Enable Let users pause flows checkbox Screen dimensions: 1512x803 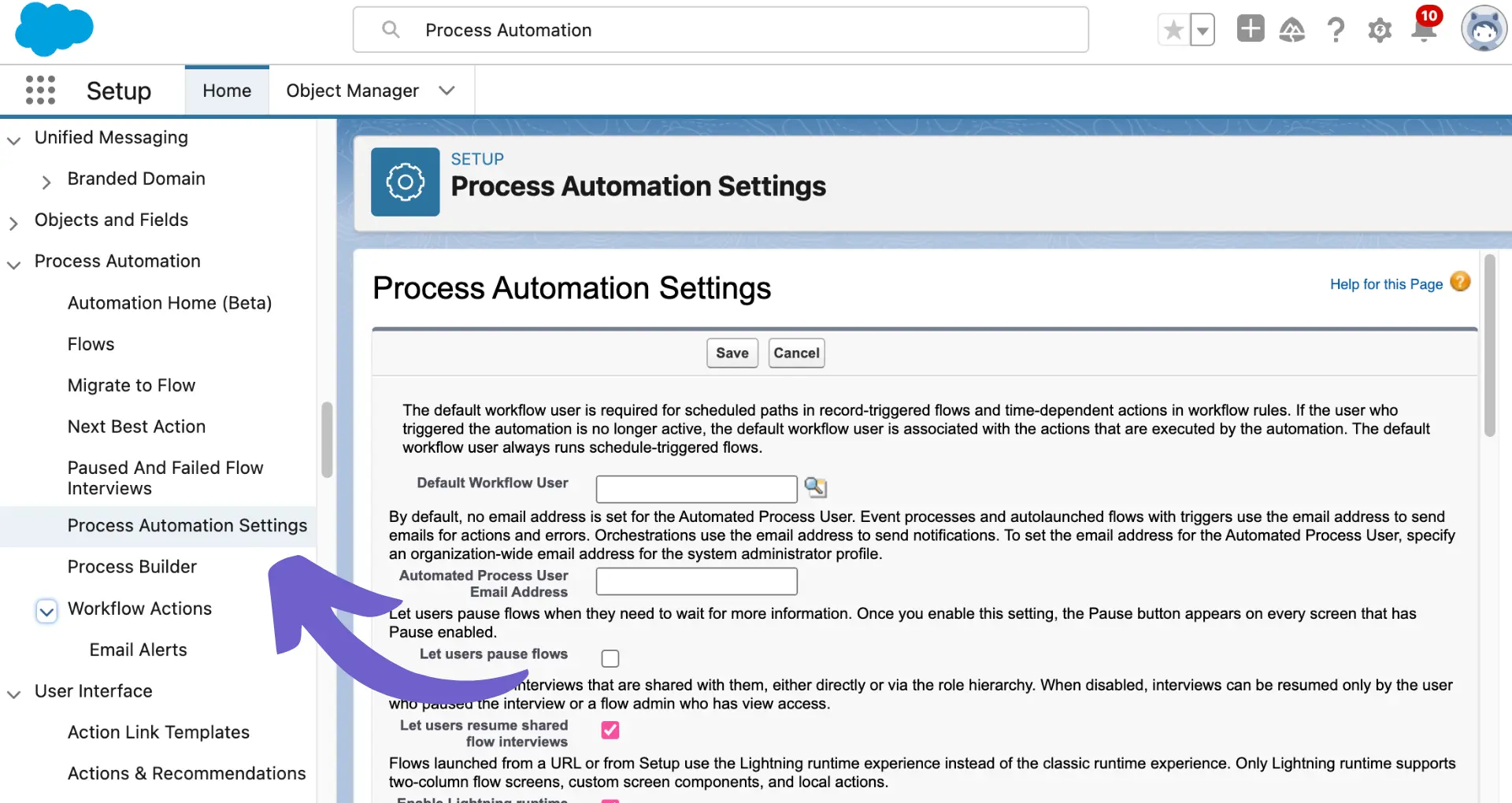click(610, 658)
